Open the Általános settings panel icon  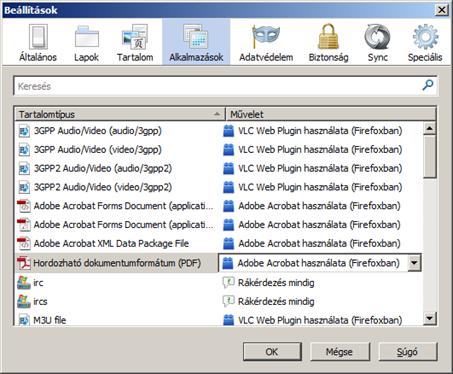tap(38, 37)
